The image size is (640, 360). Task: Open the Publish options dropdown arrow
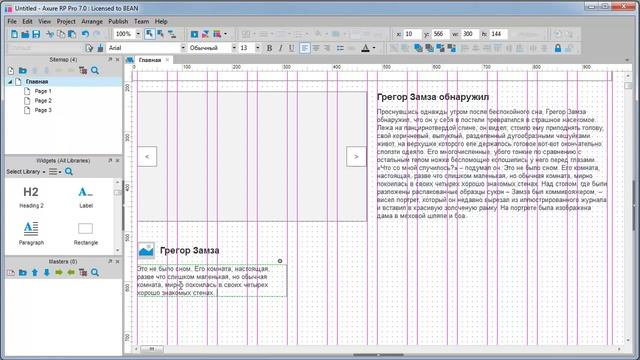225,34
